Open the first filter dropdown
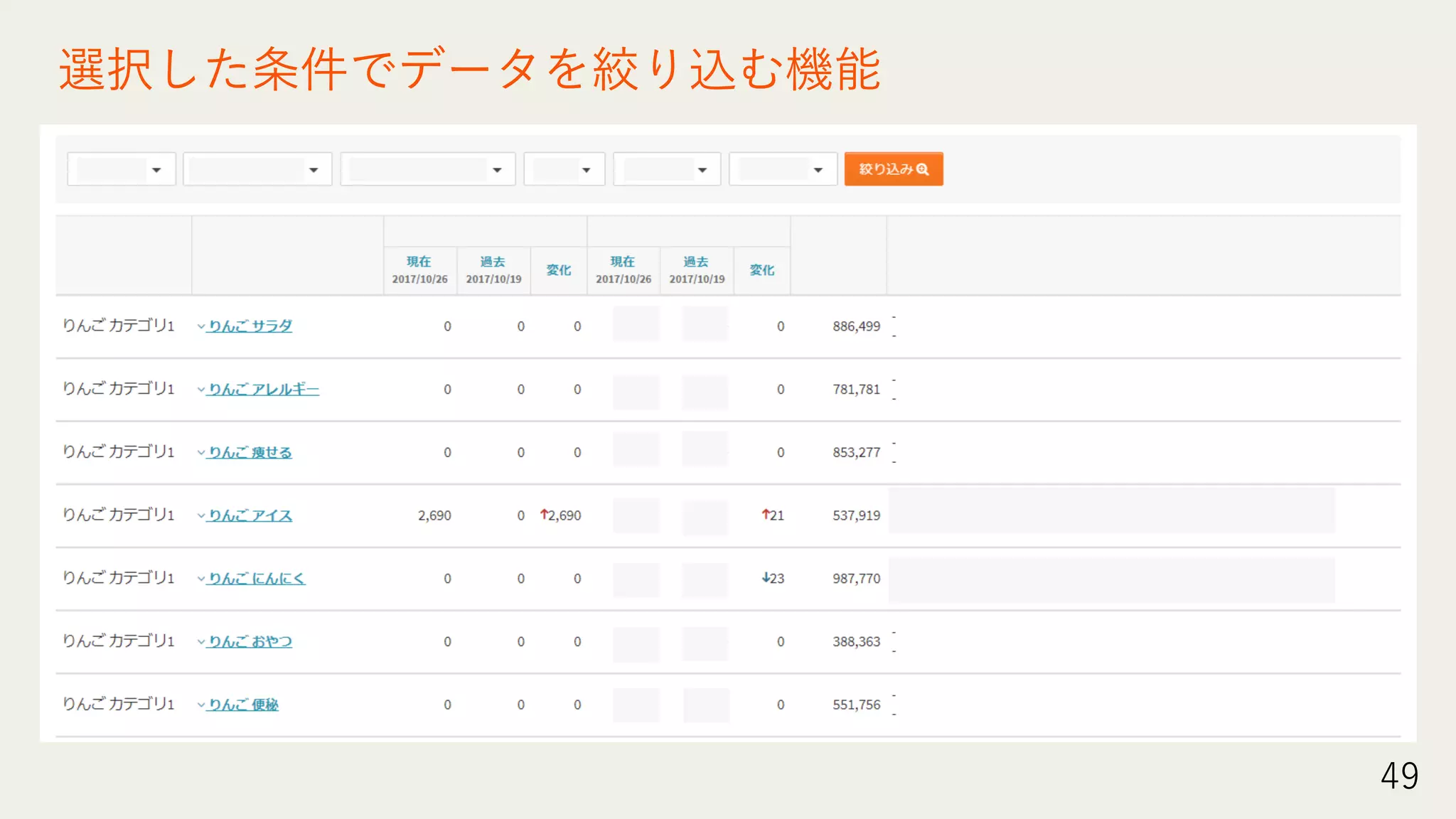This screenshot has width=1456, height=819. 122,169
